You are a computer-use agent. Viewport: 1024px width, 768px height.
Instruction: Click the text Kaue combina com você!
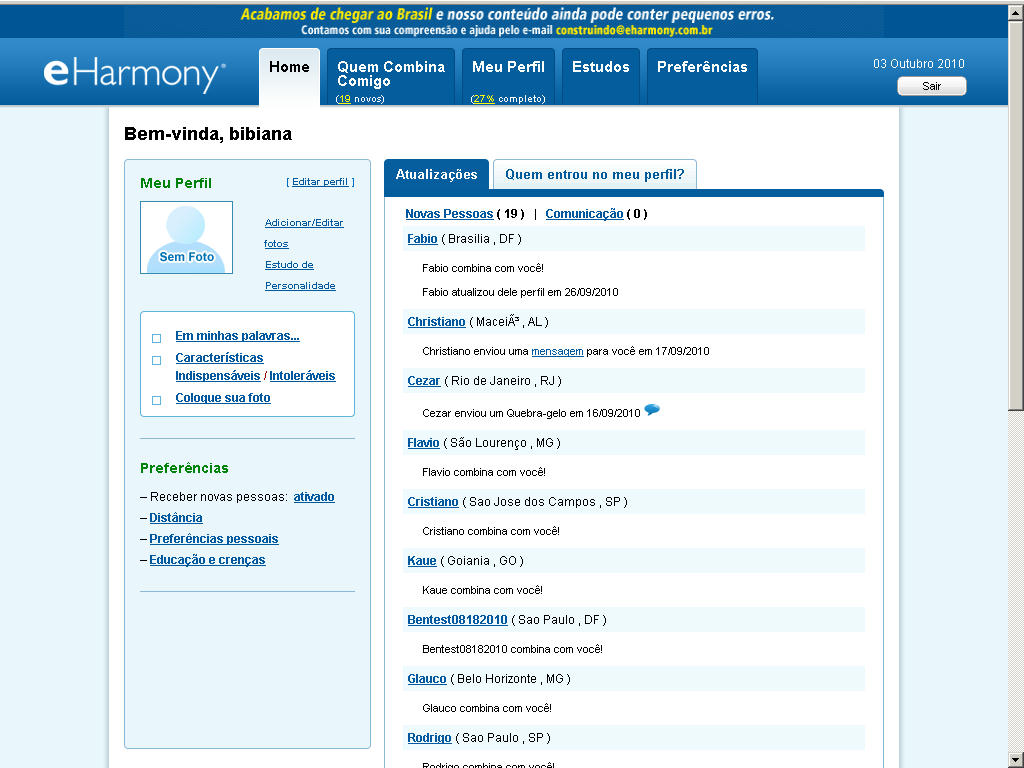pos(482,590)
